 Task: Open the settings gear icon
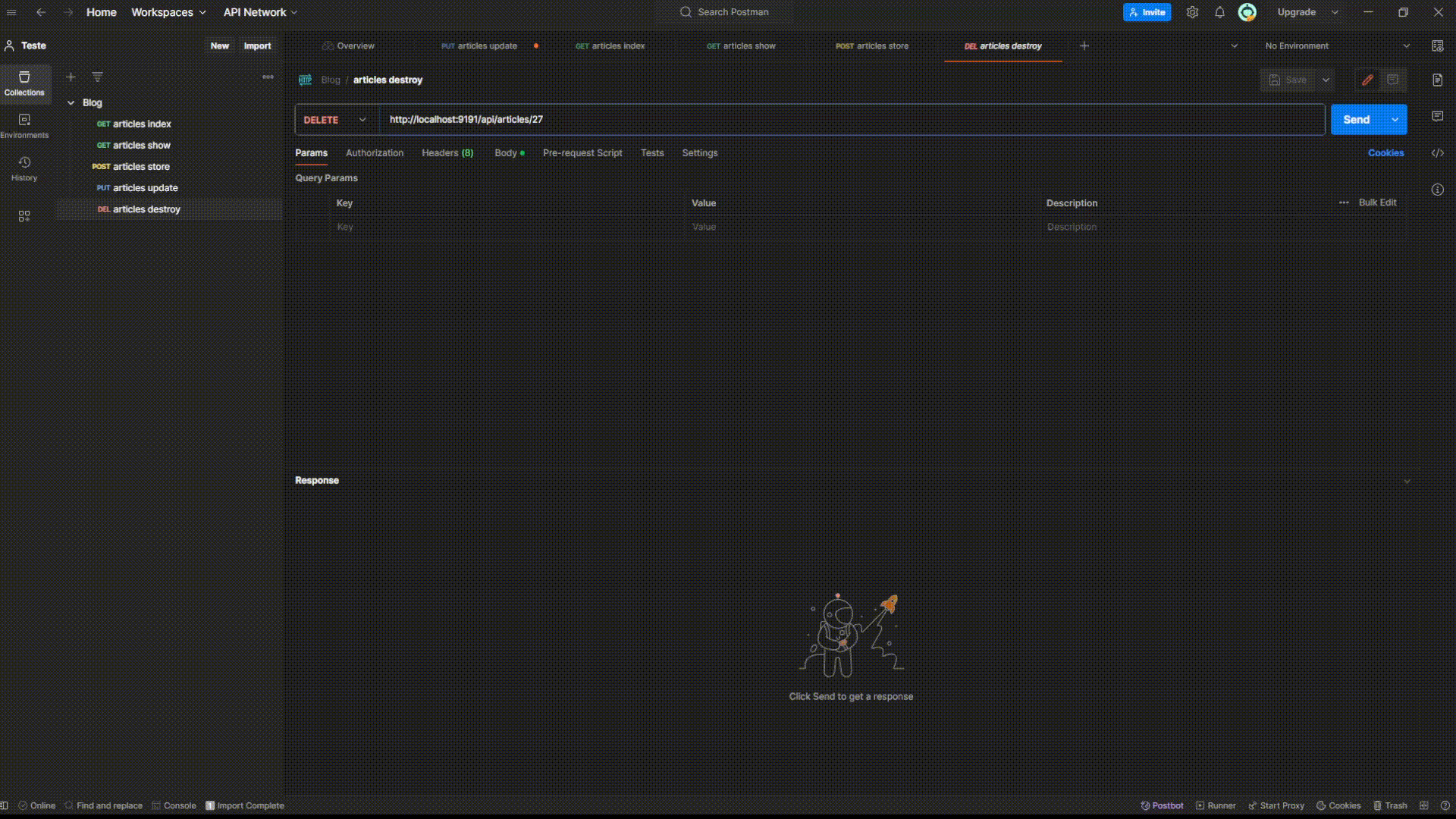(x=1192, y=12)
